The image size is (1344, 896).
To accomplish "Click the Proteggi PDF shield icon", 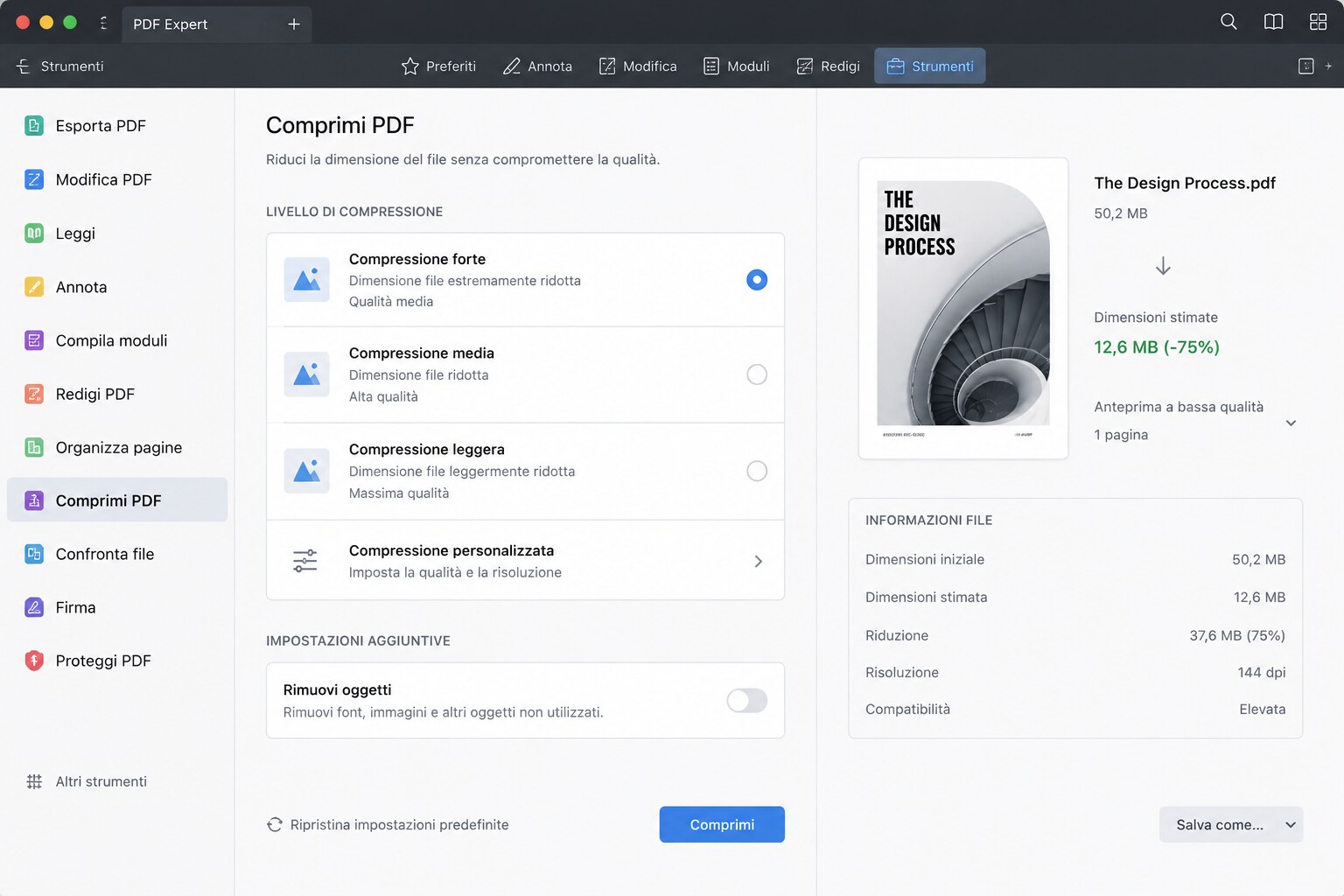I will tap(34, 661).
